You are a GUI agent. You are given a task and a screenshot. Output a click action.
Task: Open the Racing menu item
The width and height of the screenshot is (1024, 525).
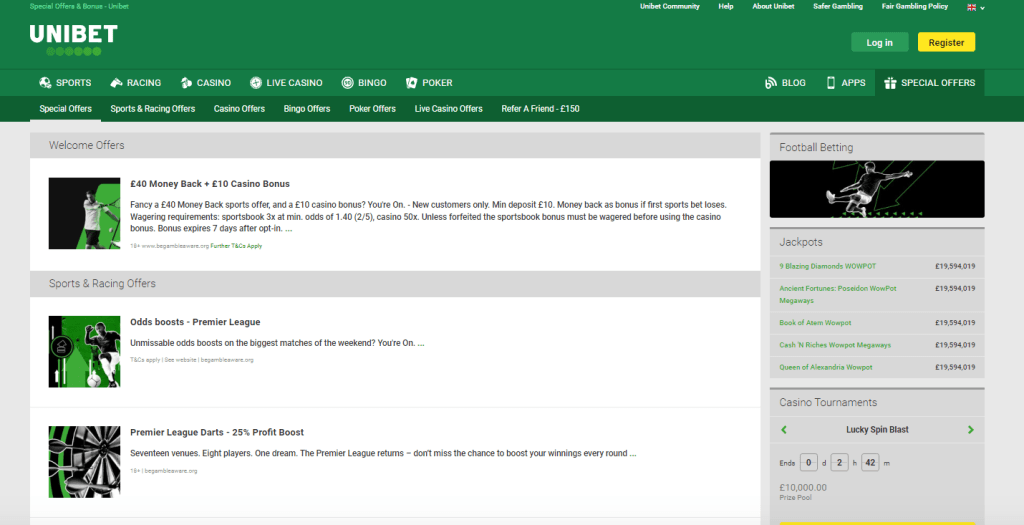[136, 83]
